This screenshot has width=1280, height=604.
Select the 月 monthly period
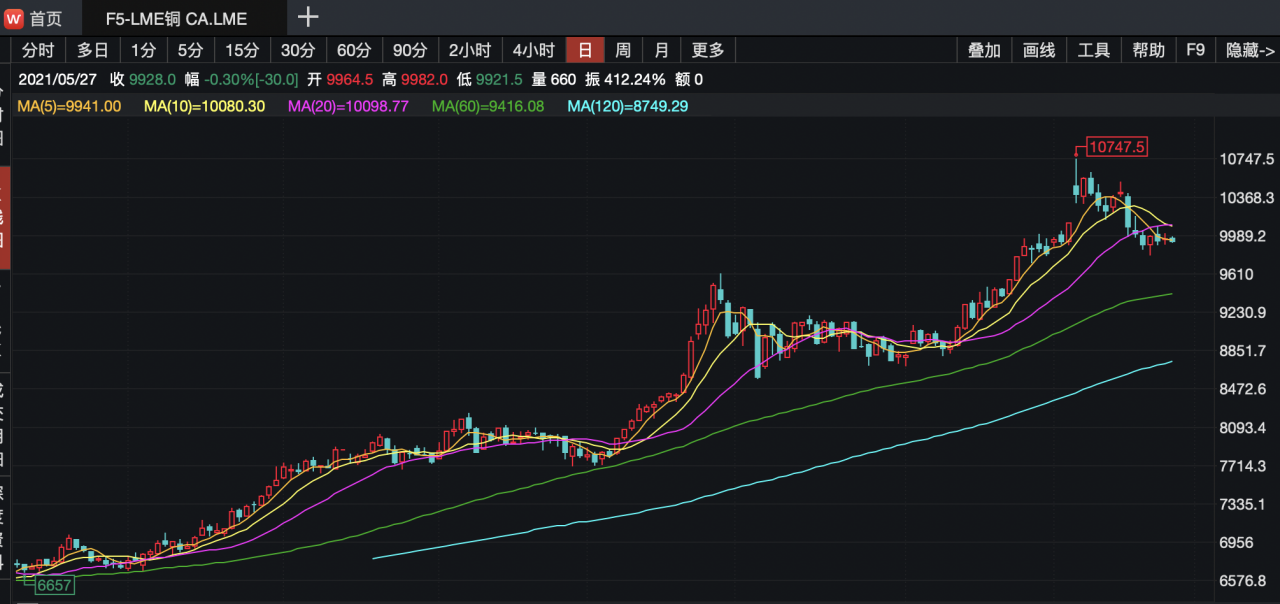(x=661, y=50)
